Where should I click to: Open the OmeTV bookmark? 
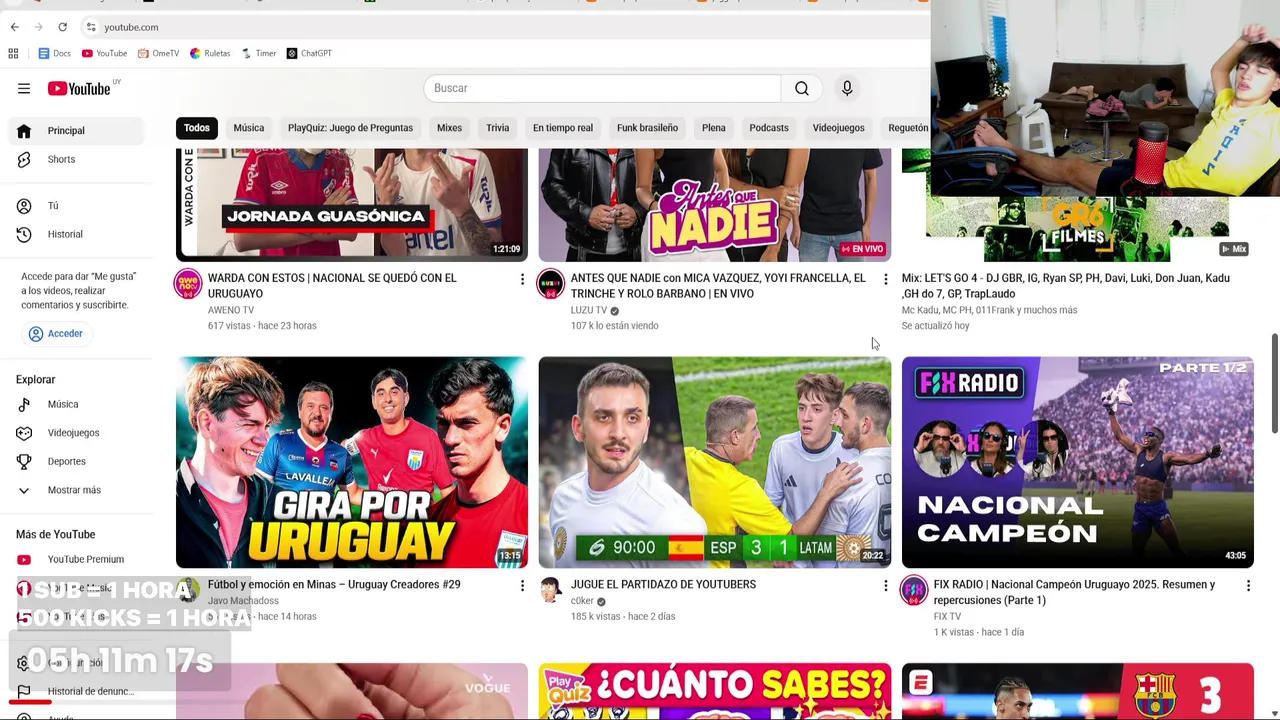point(159,53)
